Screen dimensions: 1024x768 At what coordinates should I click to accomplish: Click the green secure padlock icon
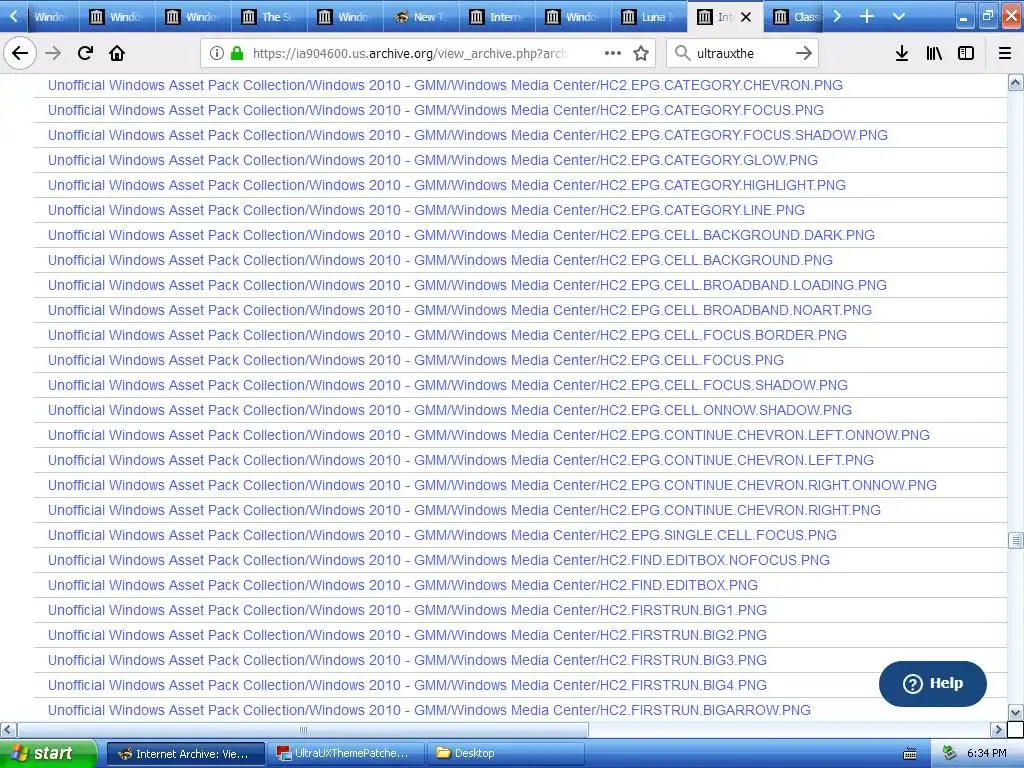tap(237, 53)
